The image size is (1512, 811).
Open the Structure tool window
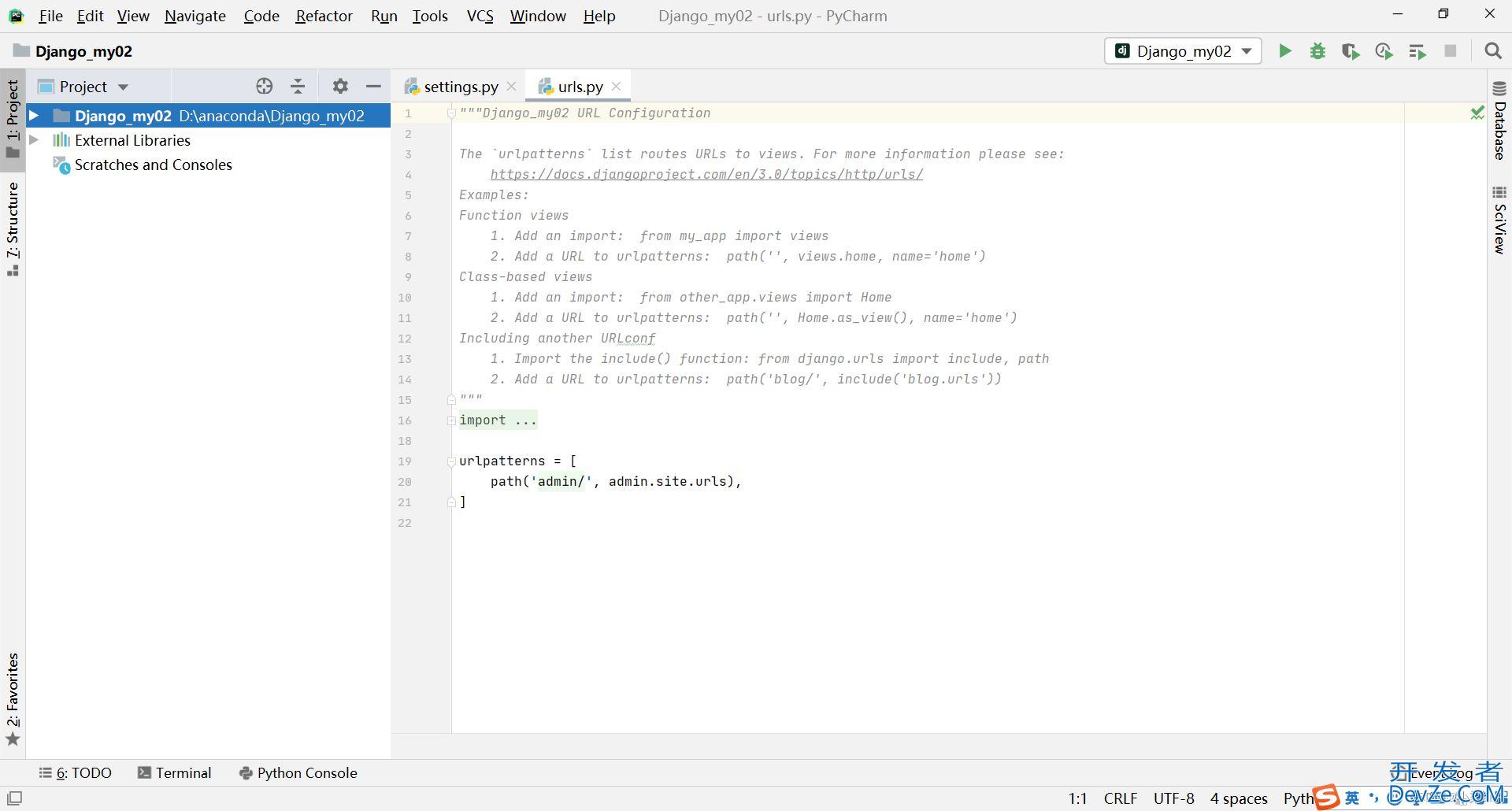(13, 228)
